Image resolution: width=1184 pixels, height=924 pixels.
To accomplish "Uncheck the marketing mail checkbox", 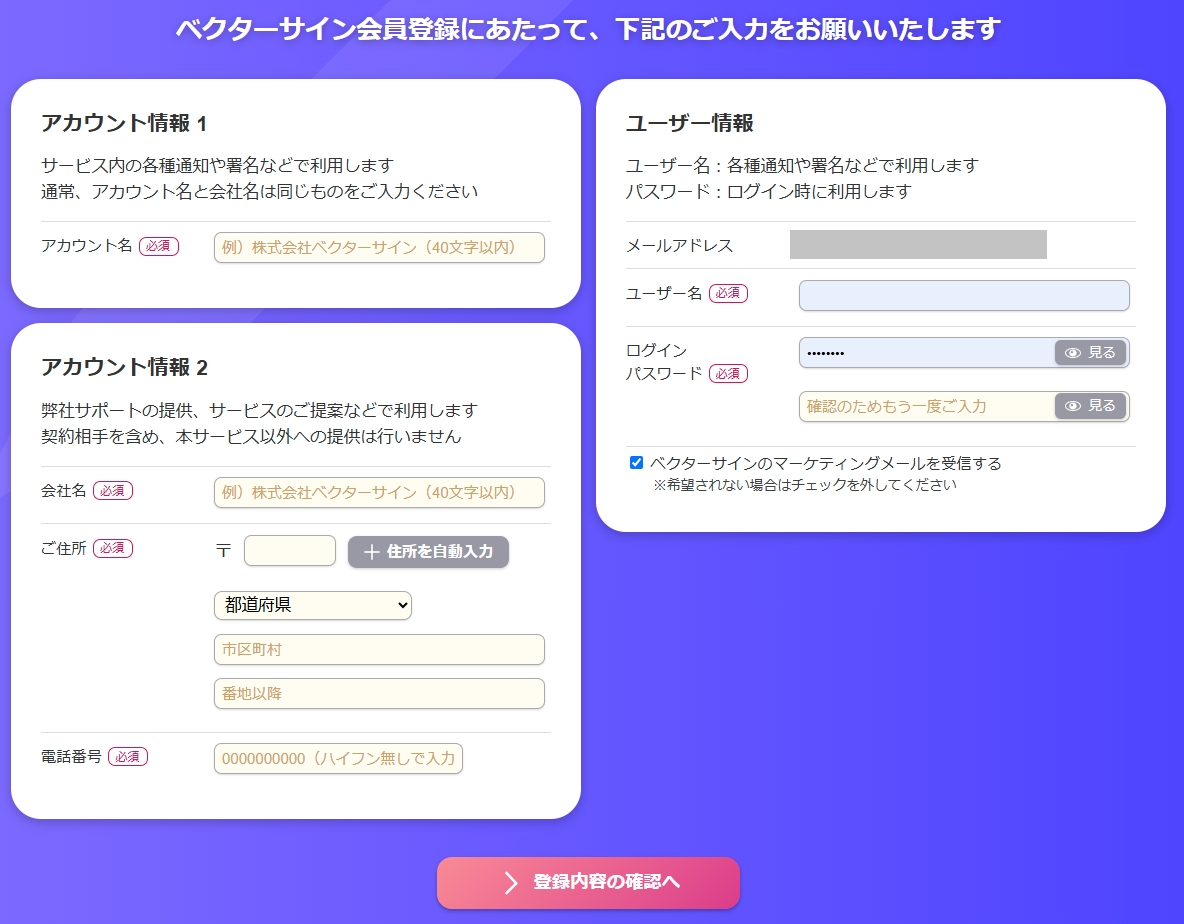I will click(637, 463).
